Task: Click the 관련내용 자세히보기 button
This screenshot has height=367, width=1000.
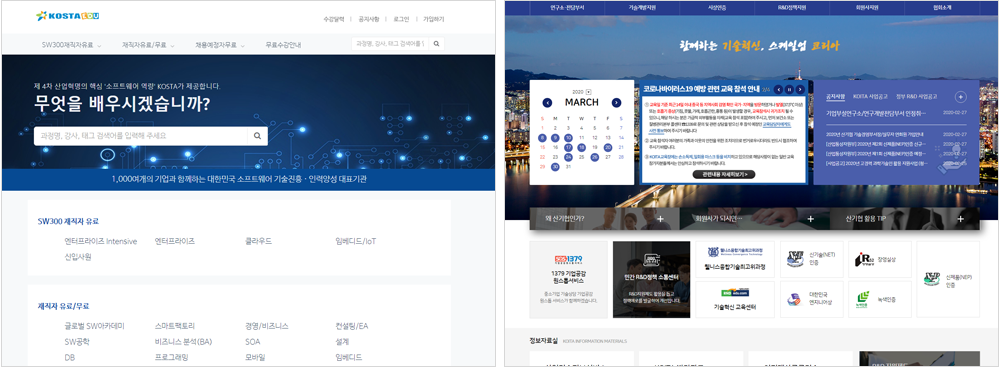Action: (723, 174)
